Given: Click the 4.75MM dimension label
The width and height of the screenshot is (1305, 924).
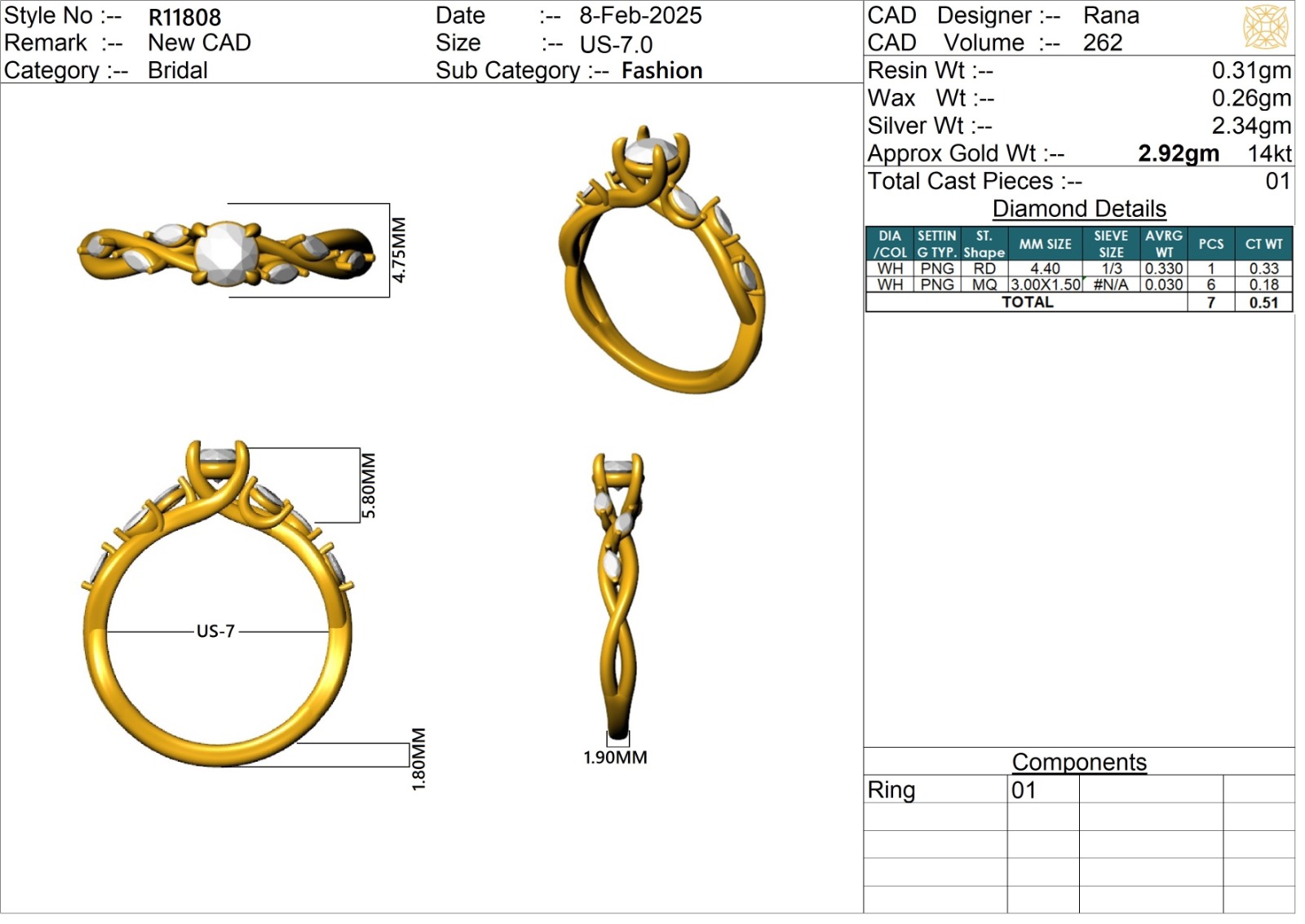Looking at the screenshot, I should click(399, 250).
